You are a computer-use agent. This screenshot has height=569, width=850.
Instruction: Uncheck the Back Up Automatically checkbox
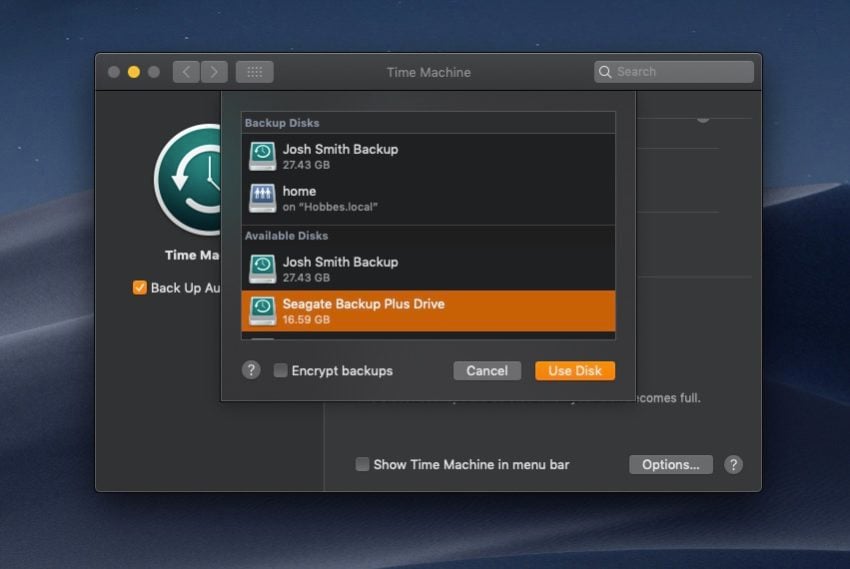(140, 287)
